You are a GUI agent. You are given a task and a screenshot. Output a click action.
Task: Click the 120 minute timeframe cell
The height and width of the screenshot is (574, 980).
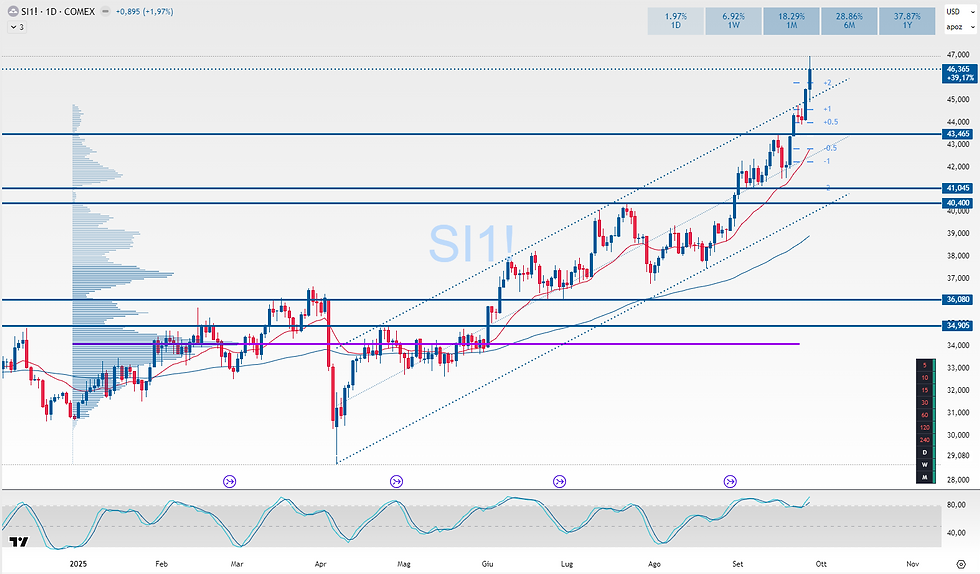click(925, 428)
